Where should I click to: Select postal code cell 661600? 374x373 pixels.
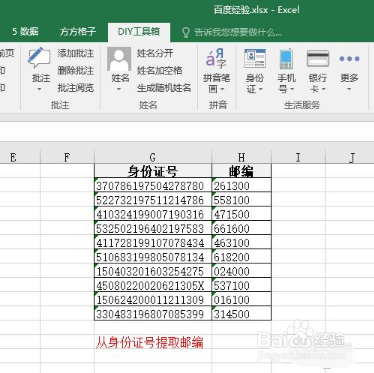[x=241, y=228]
